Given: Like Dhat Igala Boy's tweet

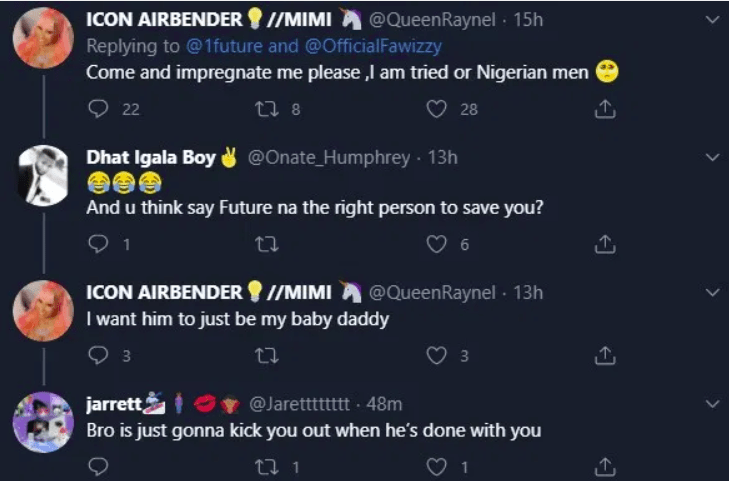Looking at the screenshot, I should coord(436,244).
